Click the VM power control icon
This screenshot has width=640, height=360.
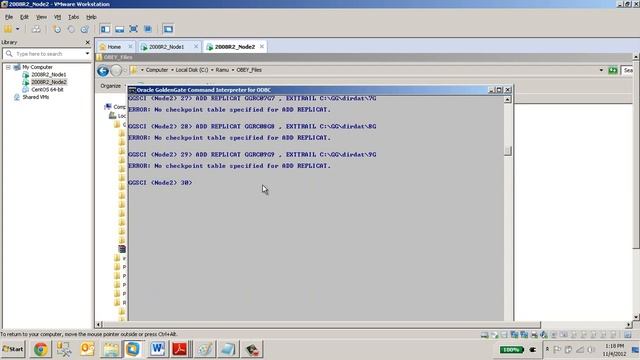tap(8, 29)
